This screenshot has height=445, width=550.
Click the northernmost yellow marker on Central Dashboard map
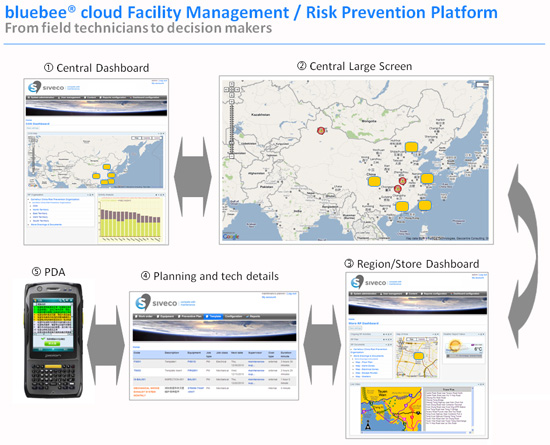click(x=107, y=167)
